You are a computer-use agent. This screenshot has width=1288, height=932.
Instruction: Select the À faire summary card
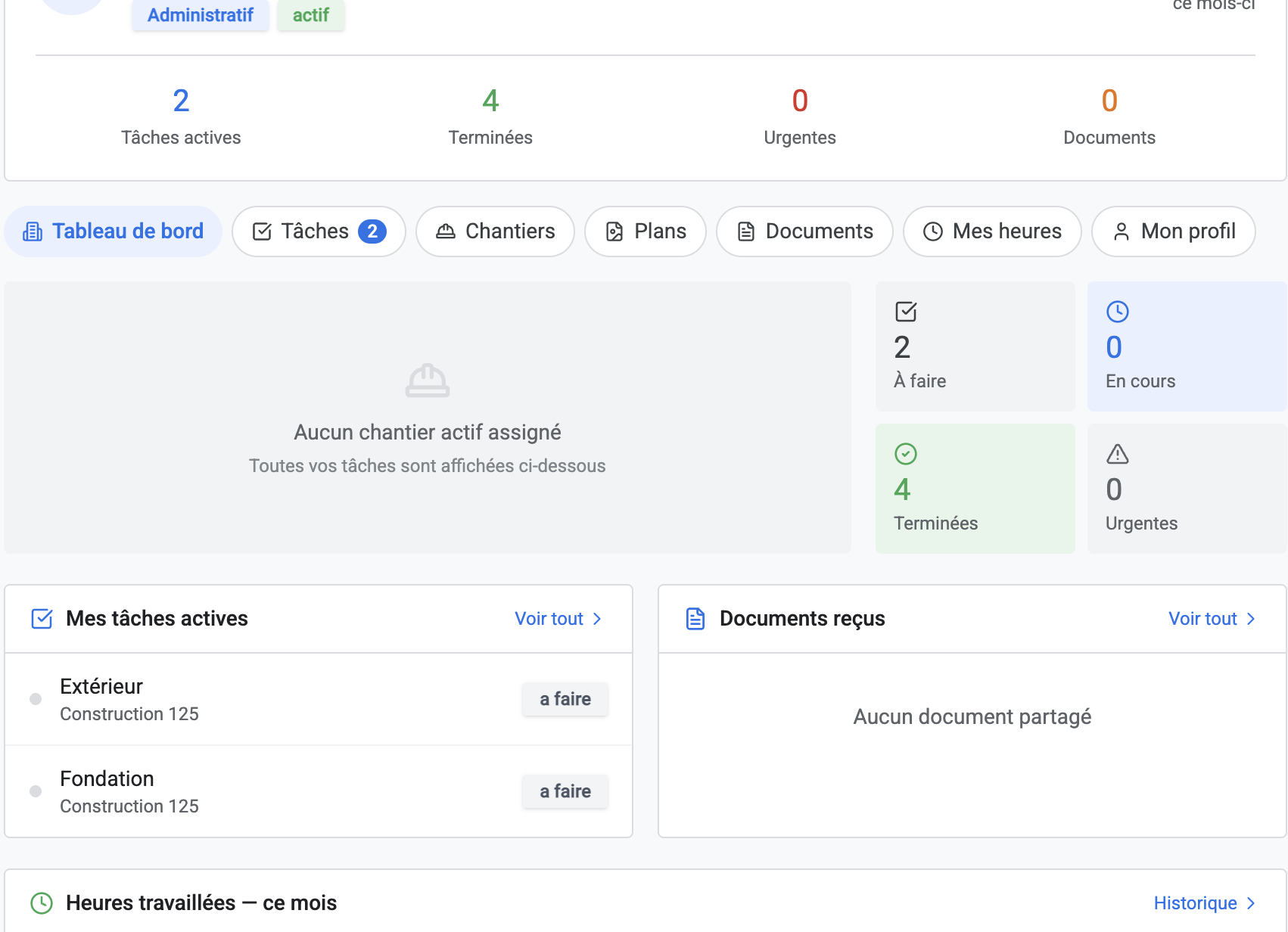point(975,346)
